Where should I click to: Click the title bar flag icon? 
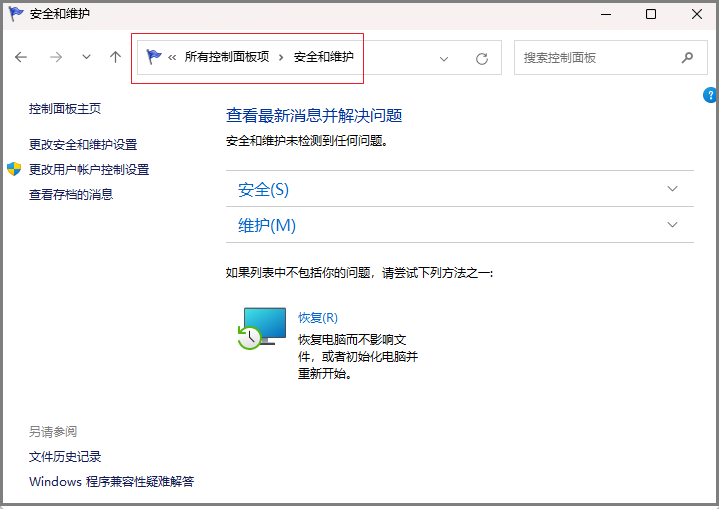click(16, 14)
